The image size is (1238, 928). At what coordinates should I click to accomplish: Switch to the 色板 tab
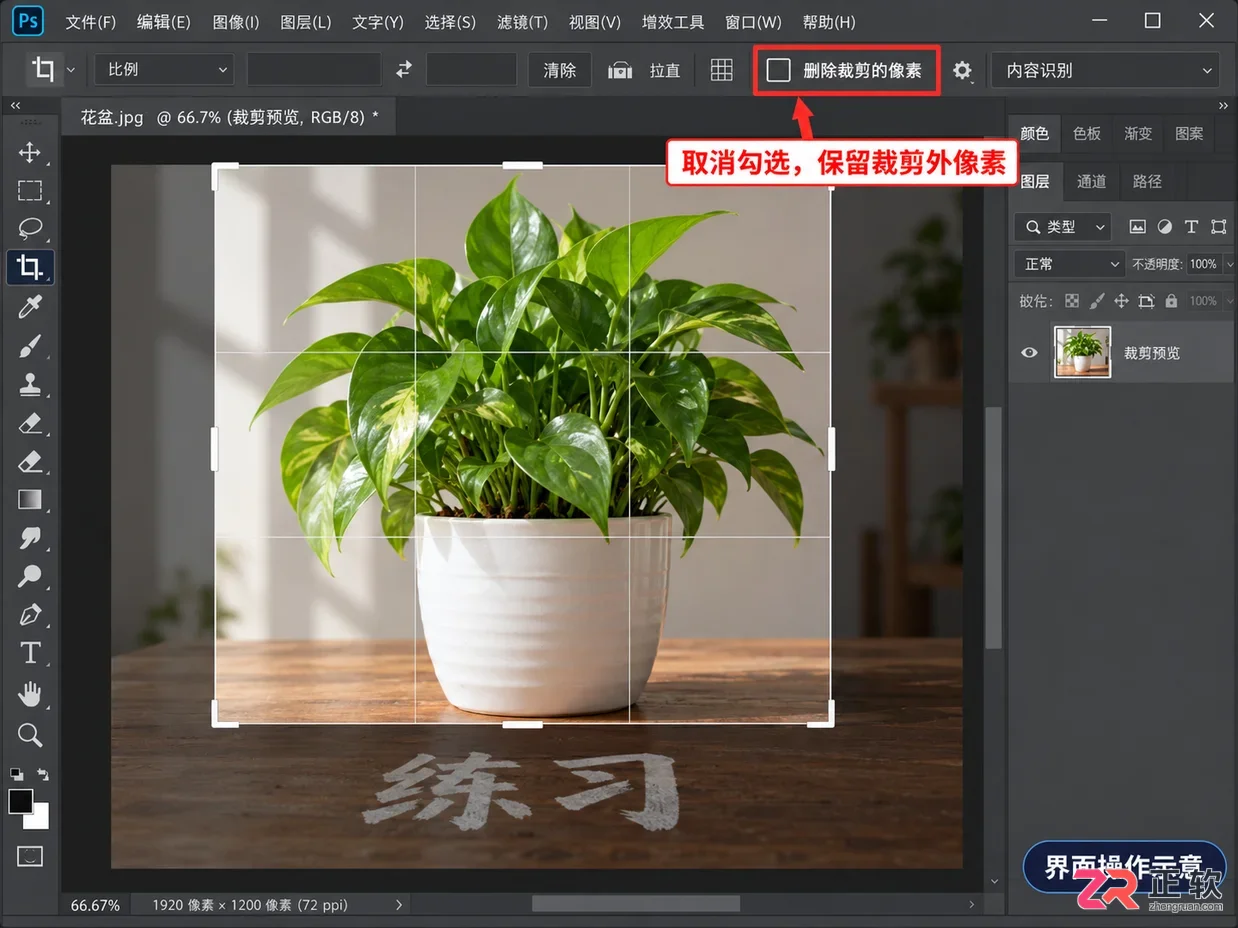[1087, 133]
